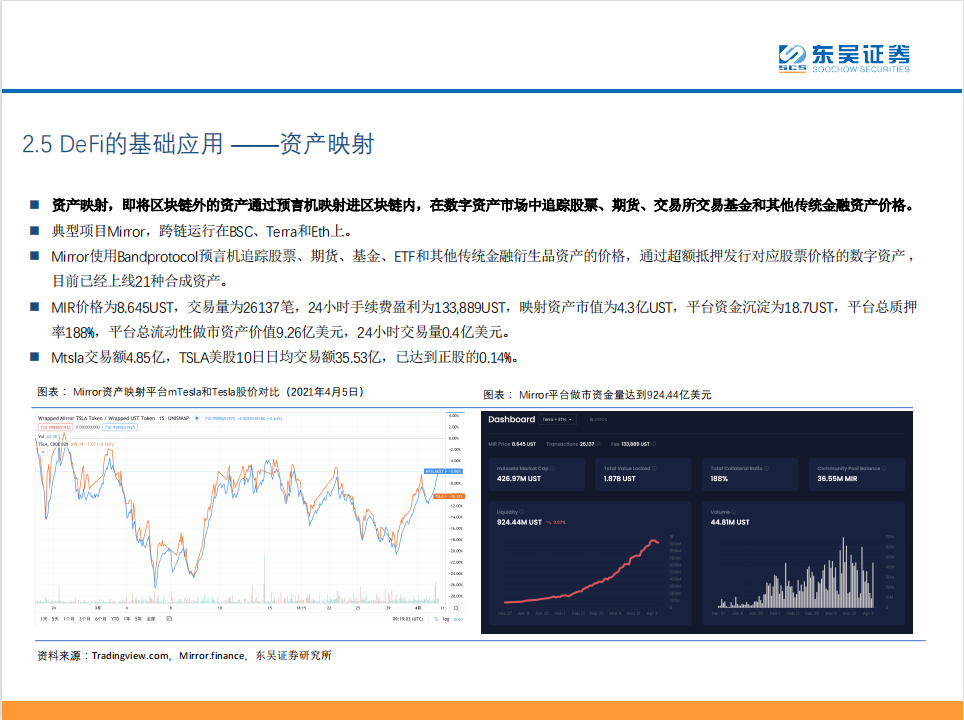Open the Terra + ETH network dropdown
The height and width of the screenshot is (720, 964).
pyautogui.click(x=556, y=420)
